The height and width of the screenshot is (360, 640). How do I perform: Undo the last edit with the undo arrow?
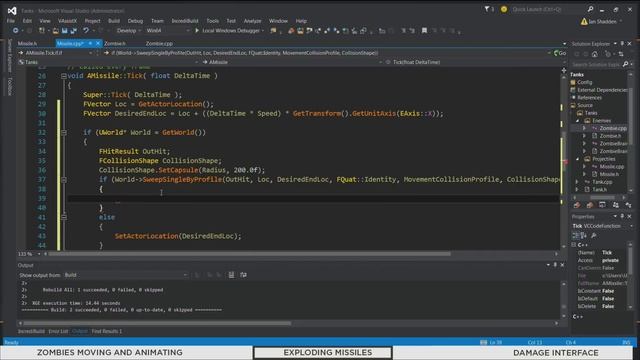pyautogui.click(x=86, y=31)
